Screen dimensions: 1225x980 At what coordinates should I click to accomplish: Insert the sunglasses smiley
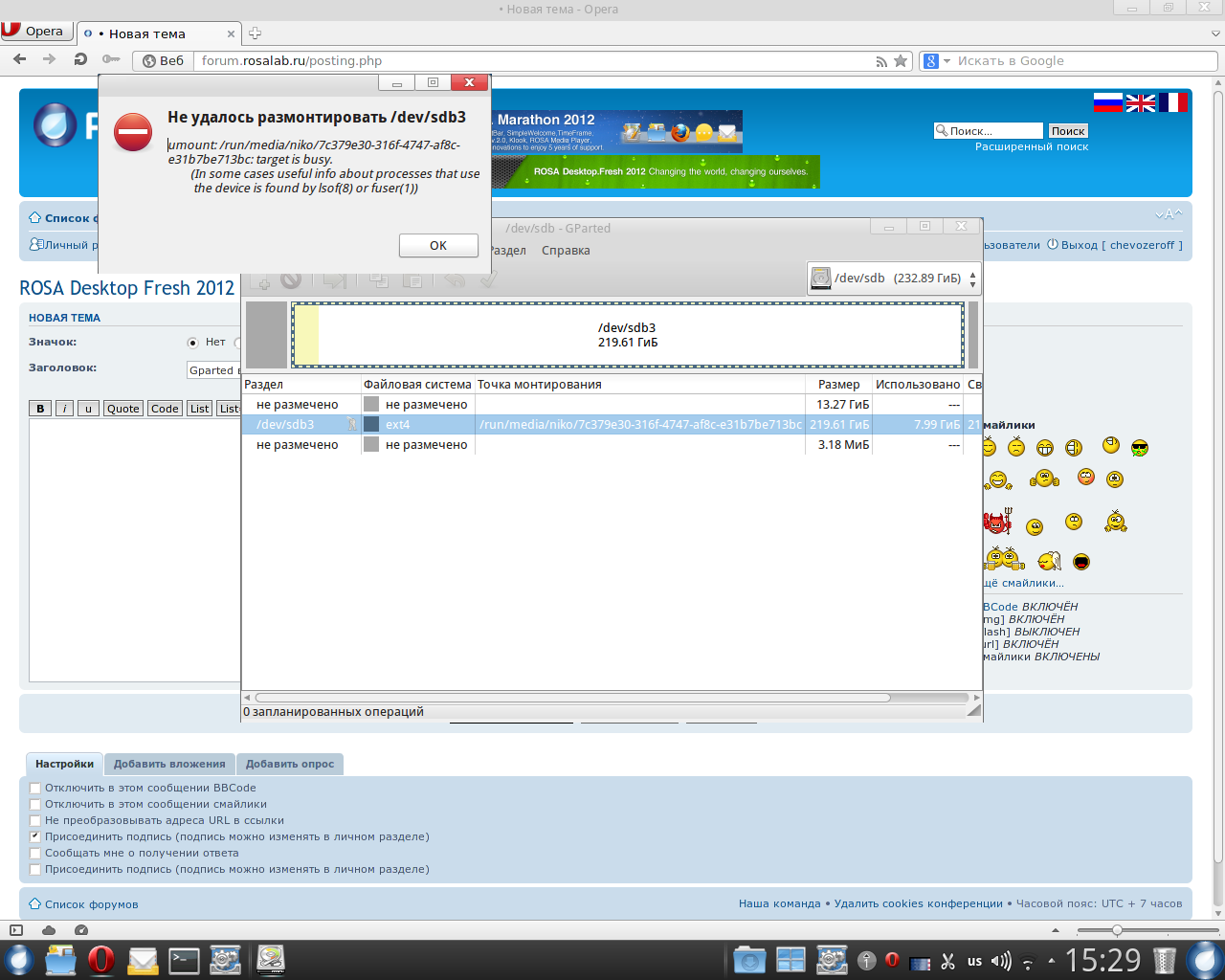click(x=1140, y=447)
